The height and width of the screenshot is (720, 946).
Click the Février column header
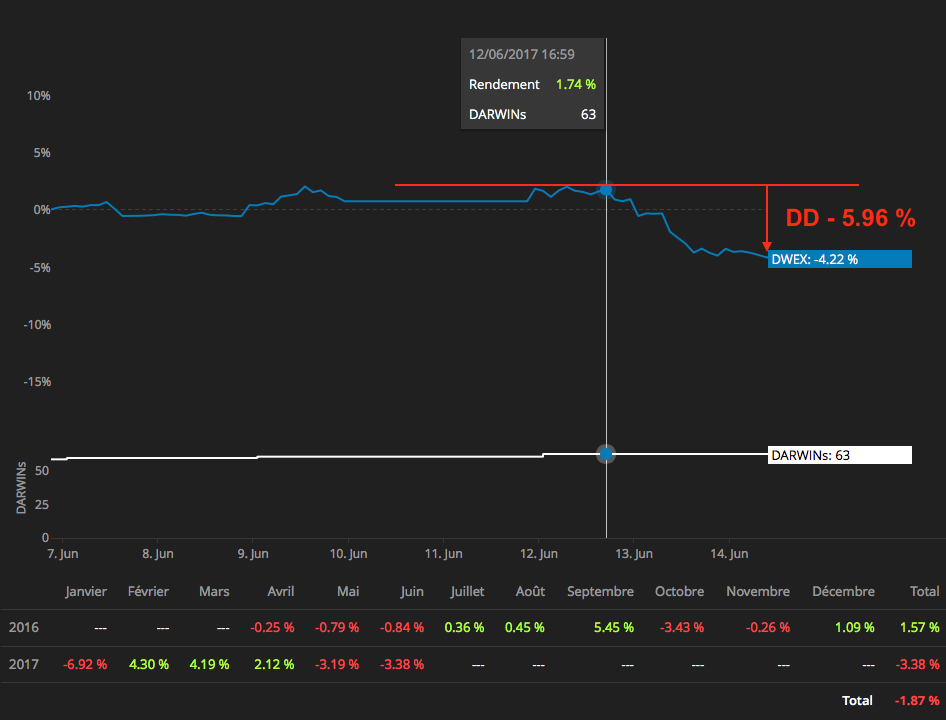pos(148,592)
